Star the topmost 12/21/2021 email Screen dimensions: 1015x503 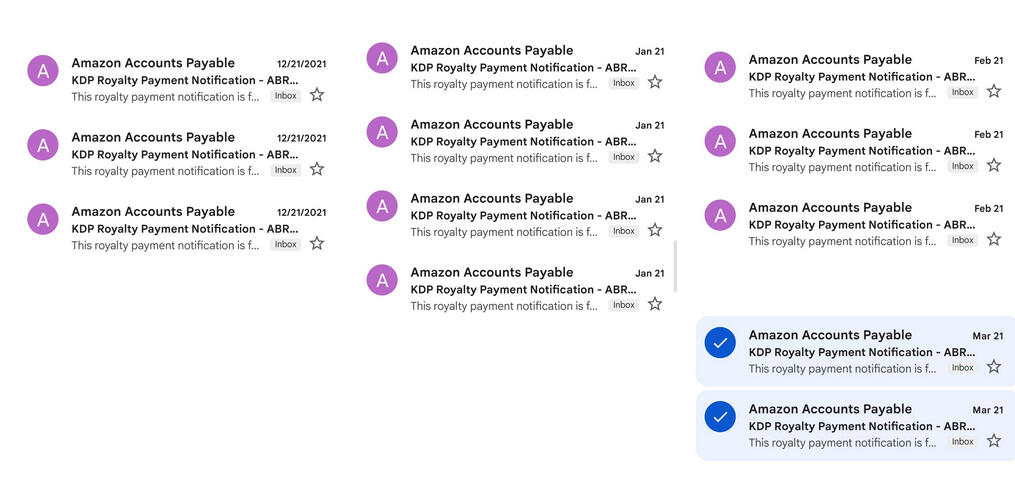(317, 95)
